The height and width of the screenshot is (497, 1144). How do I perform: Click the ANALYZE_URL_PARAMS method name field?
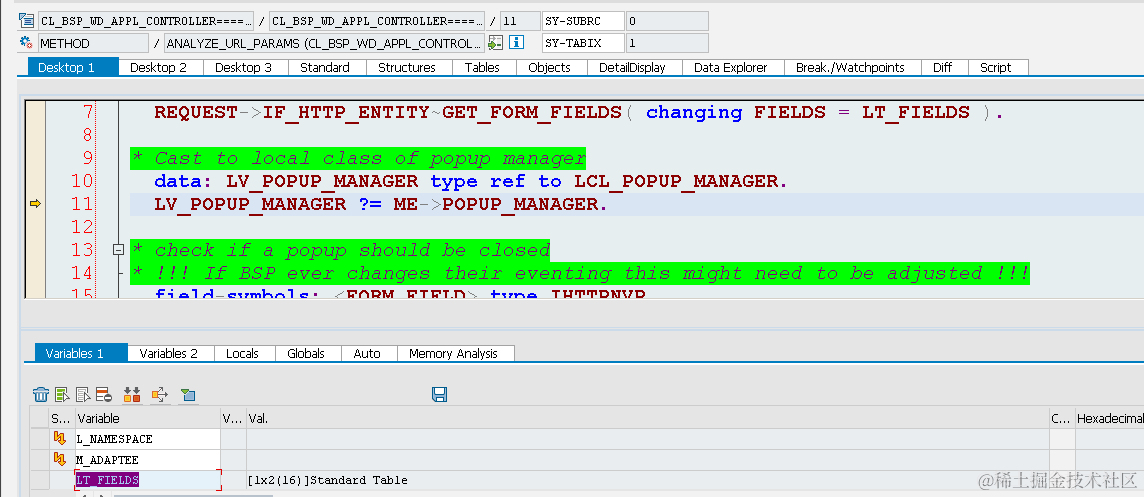(325, 43)
